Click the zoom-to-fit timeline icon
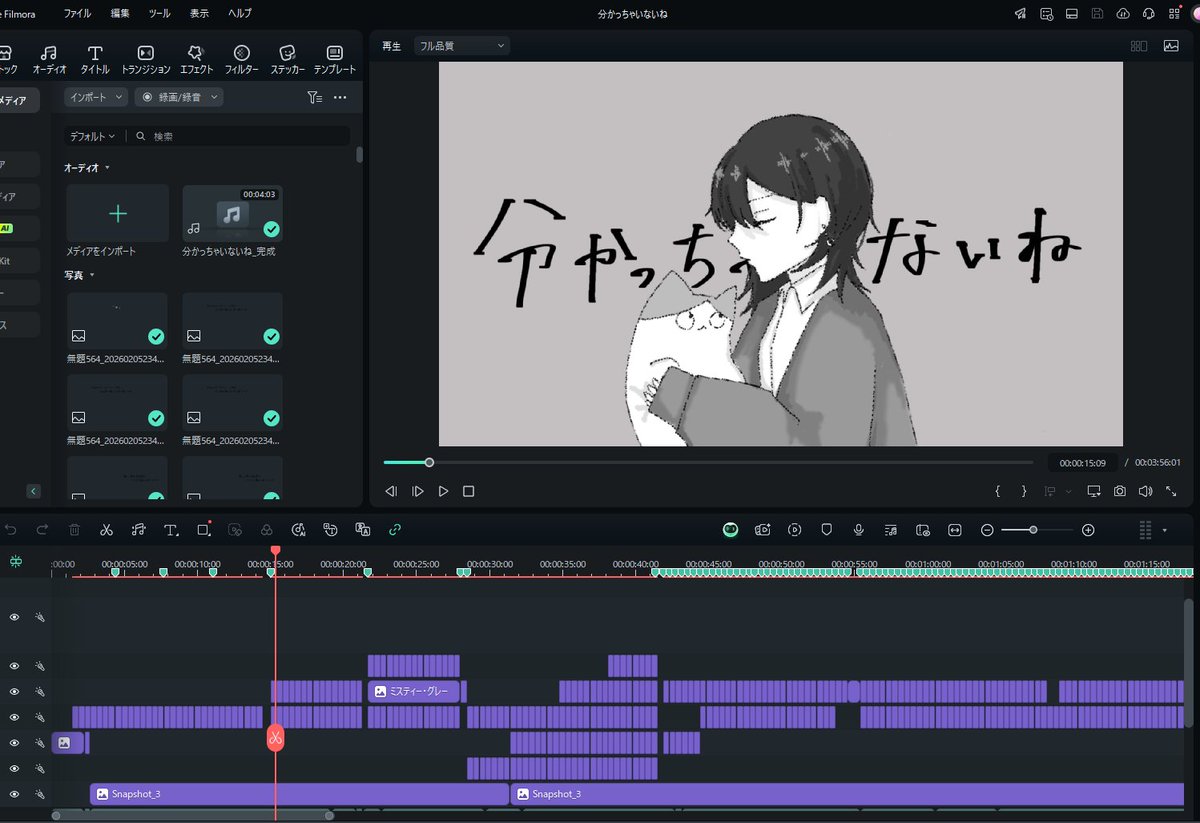The image size is (1200, 823). tap(955, 530)
